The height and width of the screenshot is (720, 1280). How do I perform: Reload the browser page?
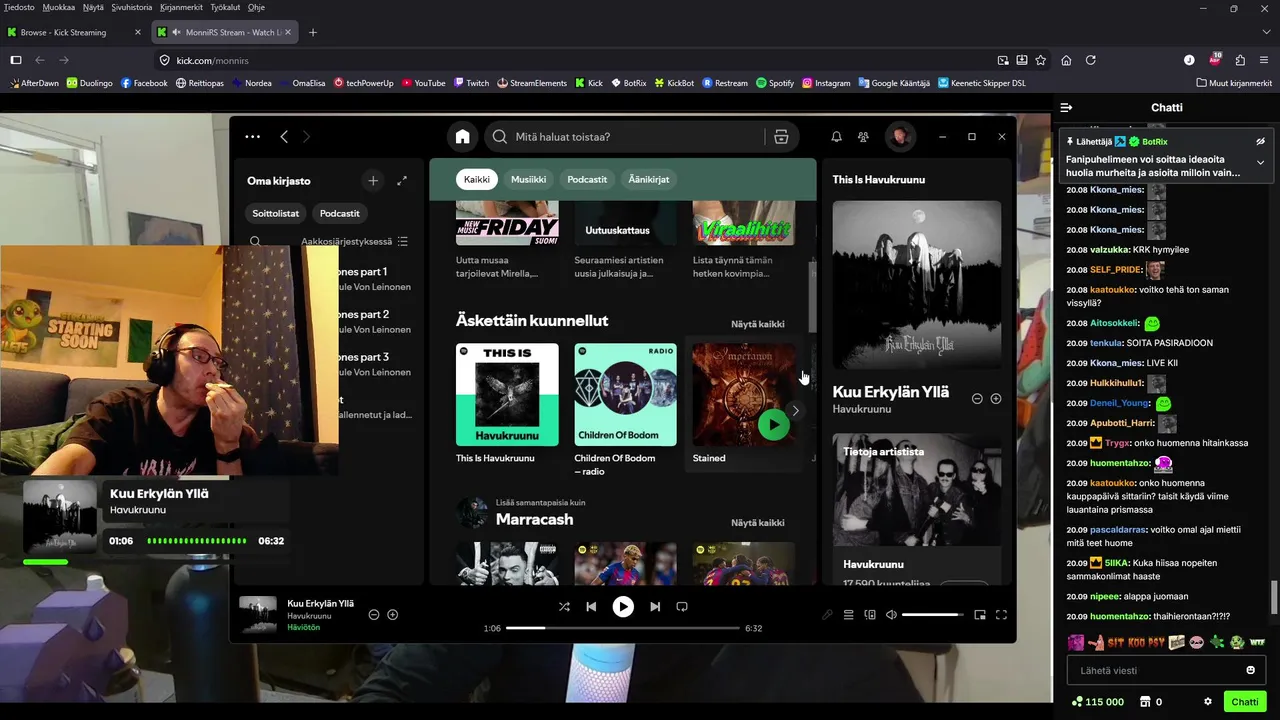(x=1091, y=60)
